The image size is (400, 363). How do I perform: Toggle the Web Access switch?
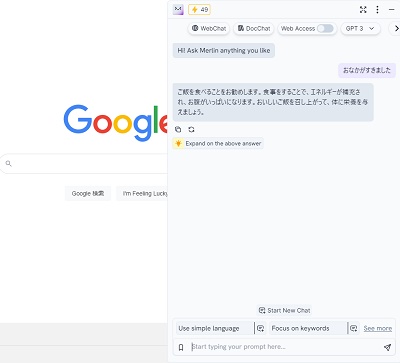click(325, 29)
